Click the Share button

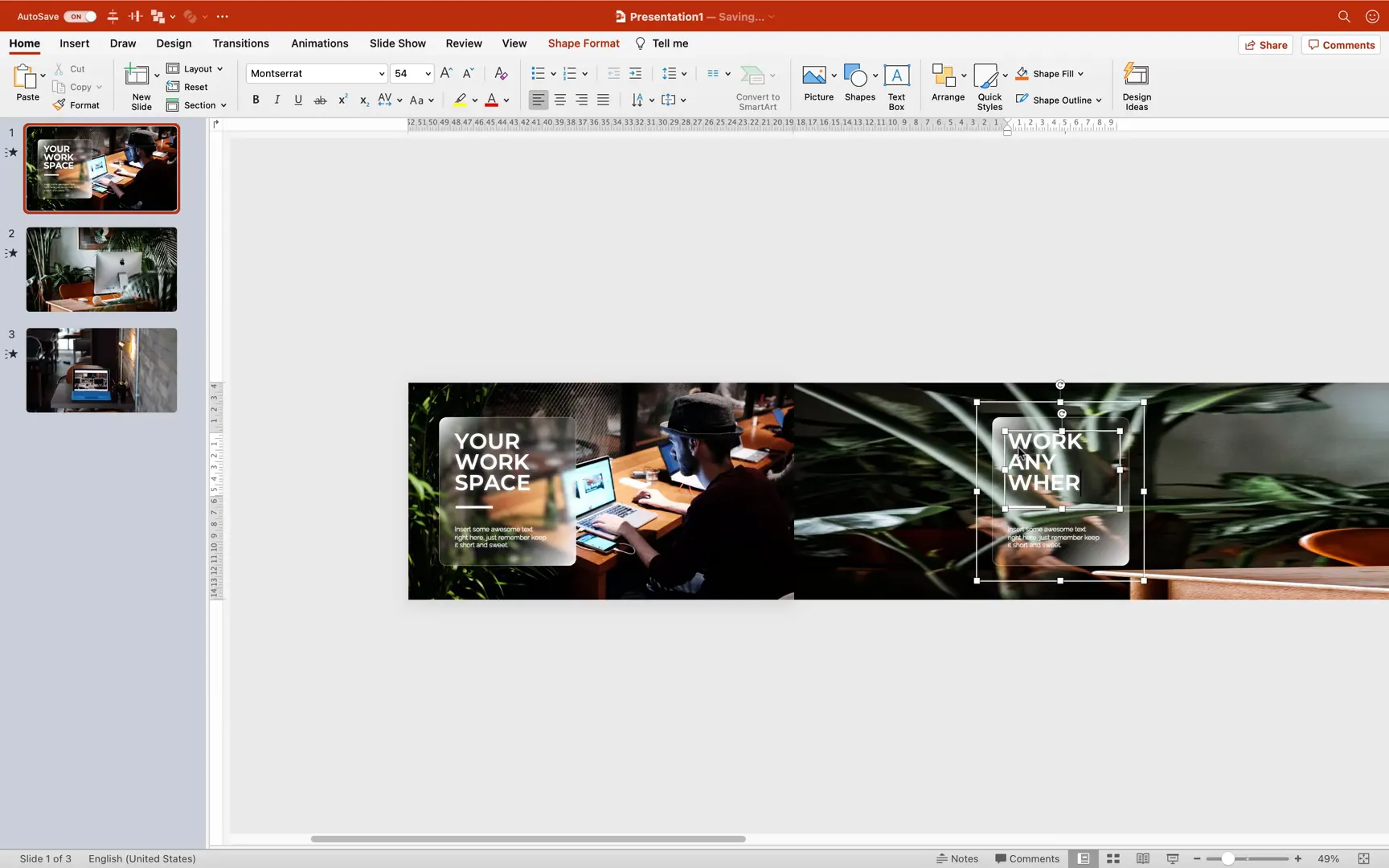tap(1265, 44)
